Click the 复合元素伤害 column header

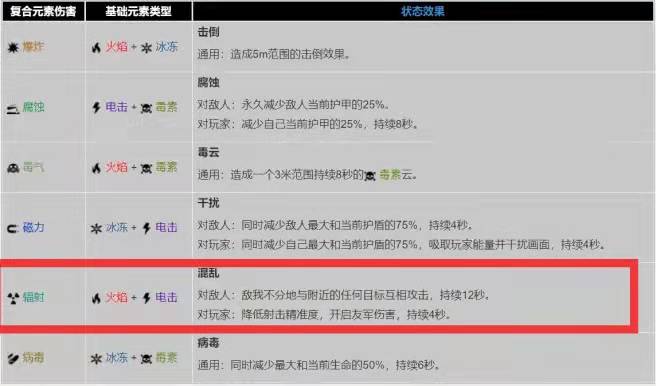[x=43, y=11]
